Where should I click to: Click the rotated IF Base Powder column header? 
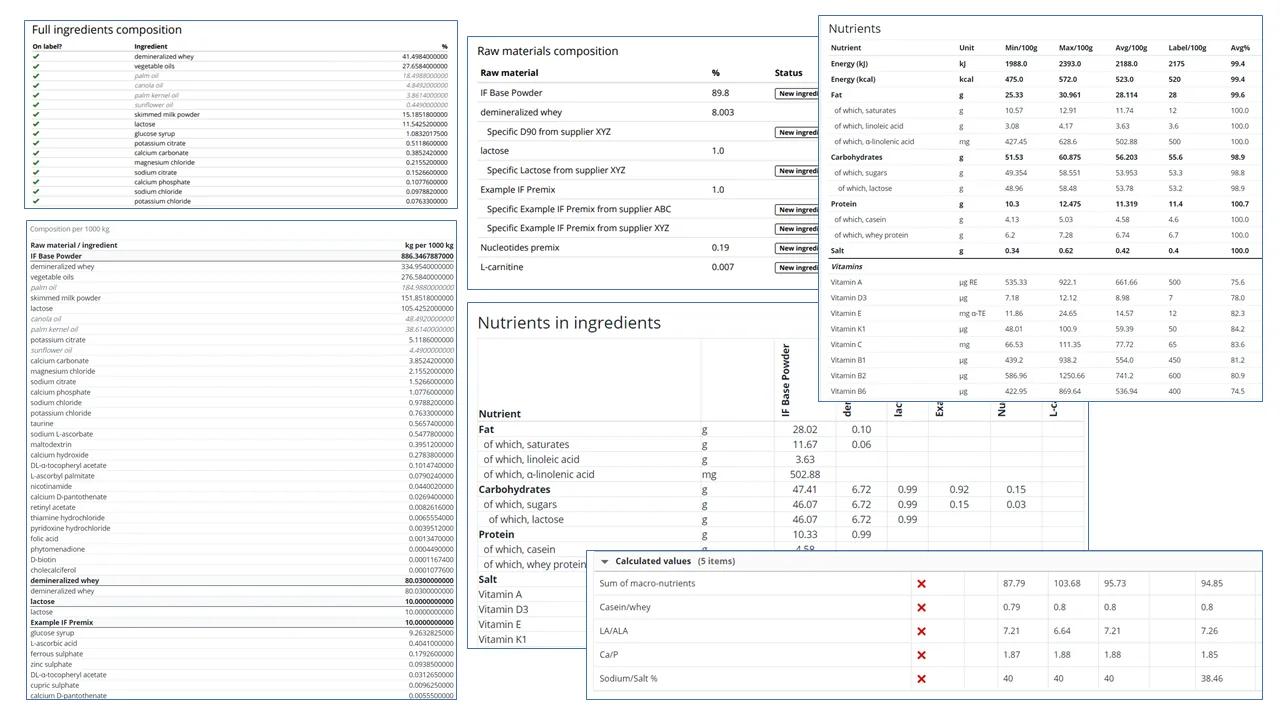coord(786,381)
